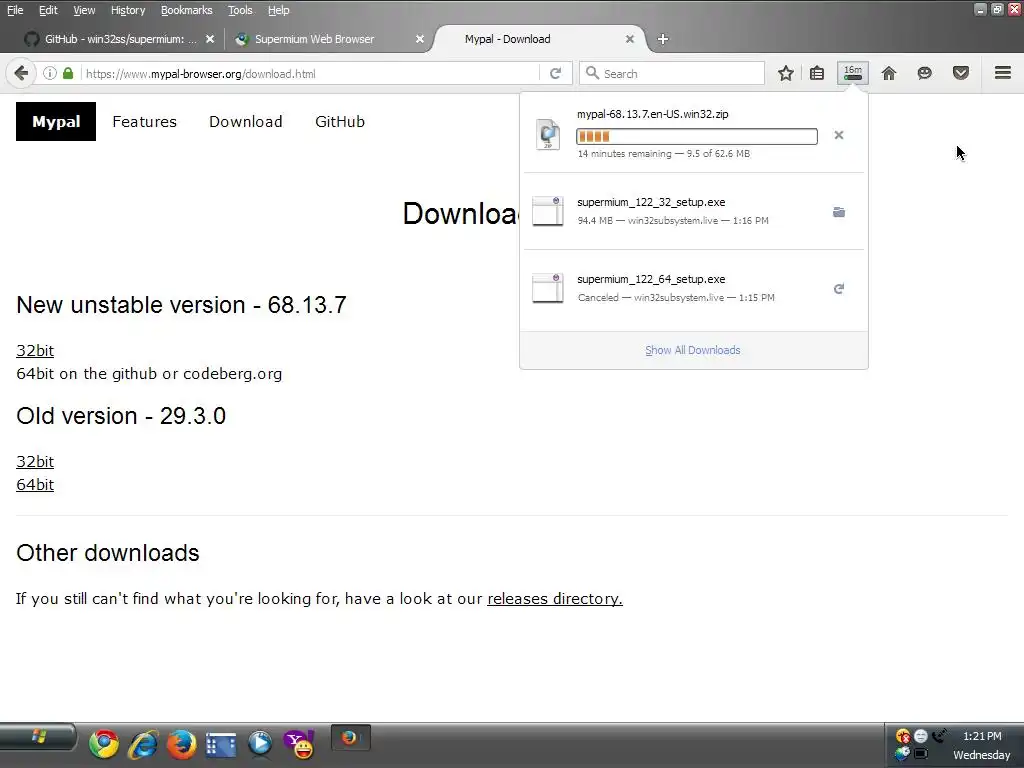The height and width of the screenshot is (768, 1024).
Task: Go back with the browser back arrow
Action: click(21, 73)
